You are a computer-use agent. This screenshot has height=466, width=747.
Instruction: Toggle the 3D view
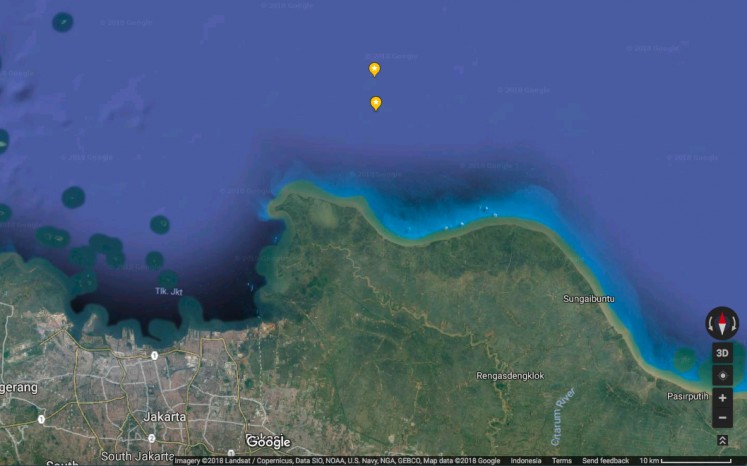pyautogui.click(x=722, y=353)
